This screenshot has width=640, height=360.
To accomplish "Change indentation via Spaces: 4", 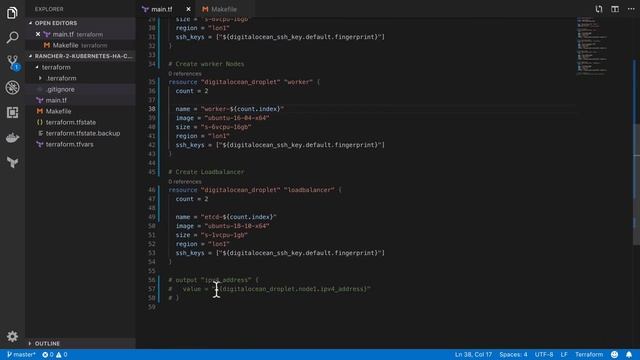I will pos(513,354).
